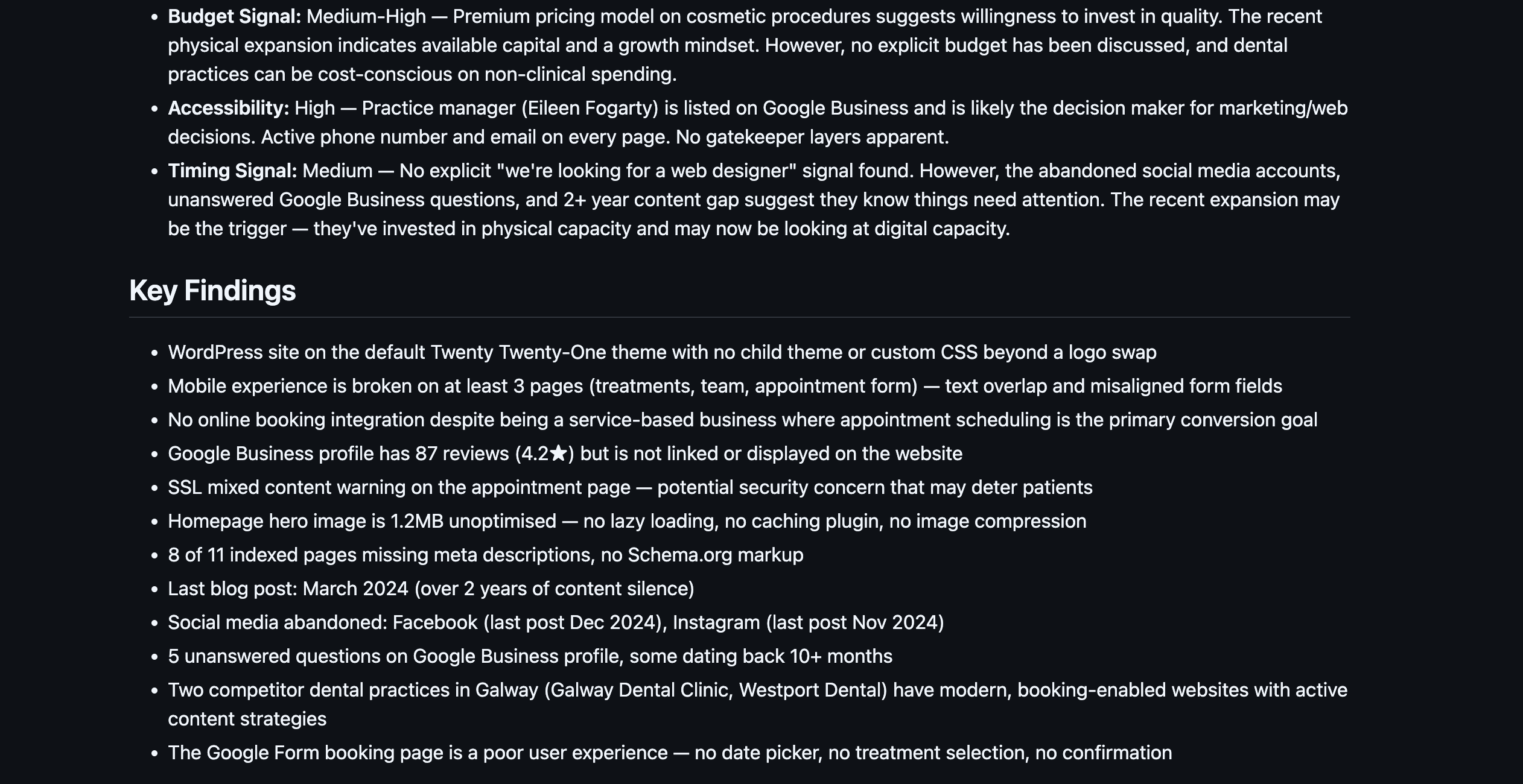This screenshot has height=784, width=1523.
Task: Select the no online booking integration line
Action: 742,420
